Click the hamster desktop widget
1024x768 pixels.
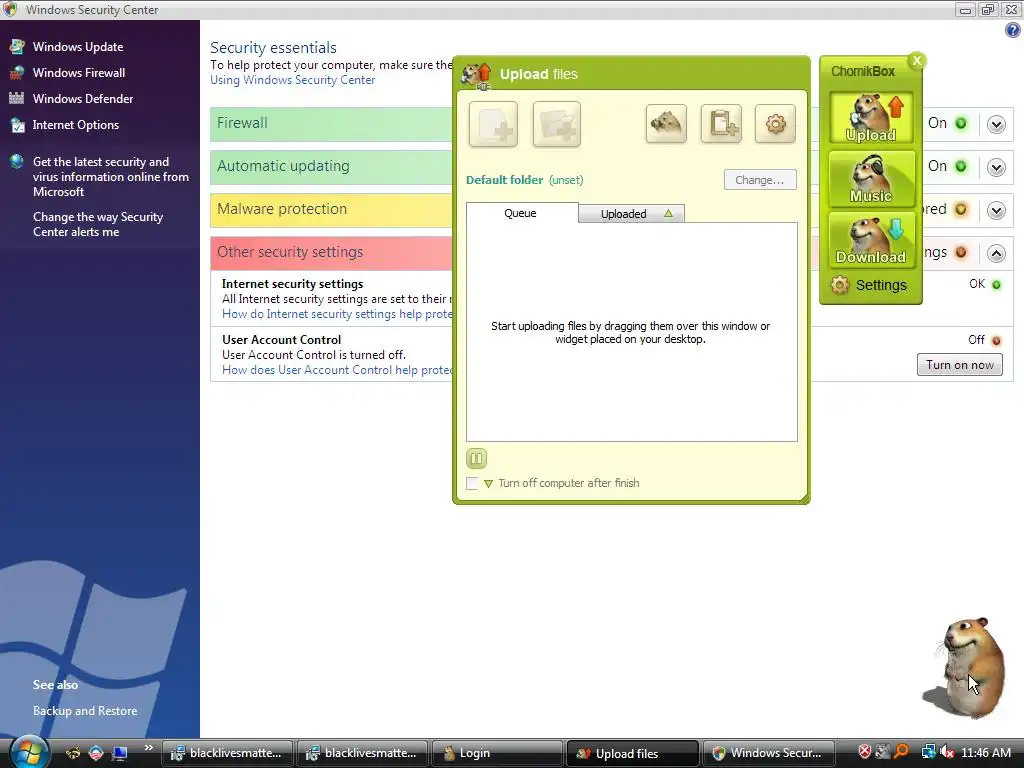964,666
